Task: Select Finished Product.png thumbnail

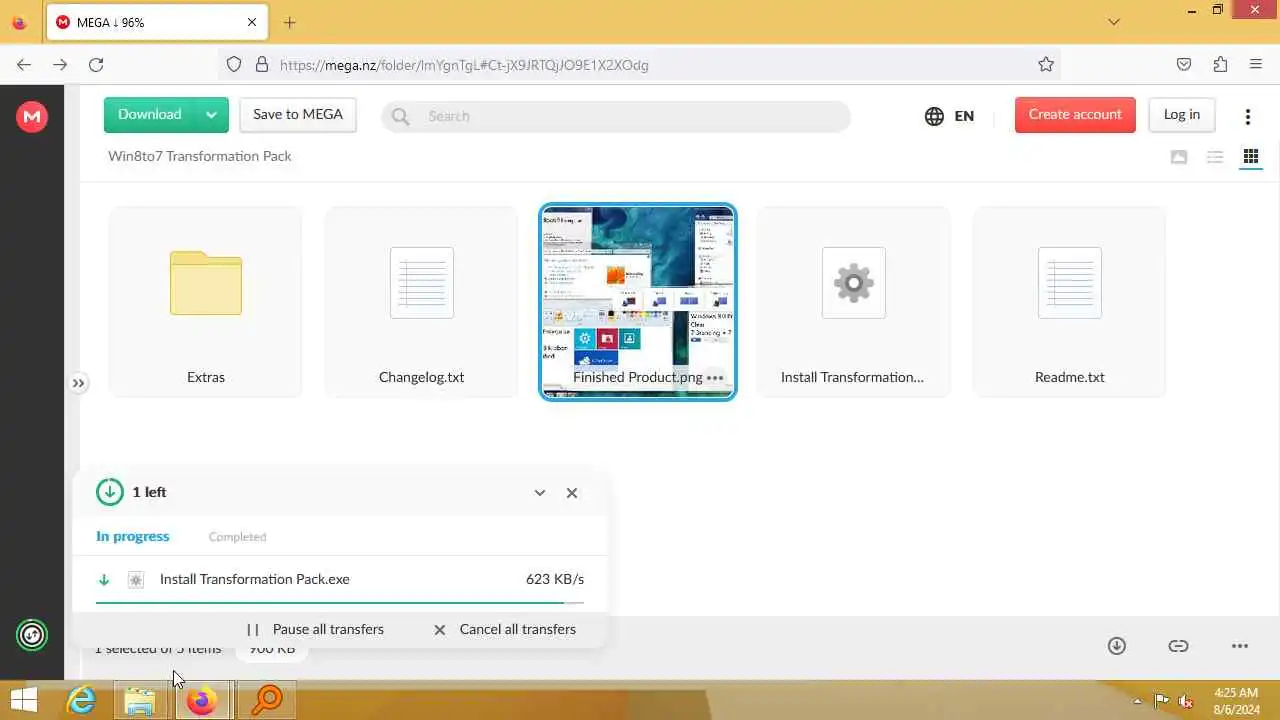Action: (x=638, y=302)
